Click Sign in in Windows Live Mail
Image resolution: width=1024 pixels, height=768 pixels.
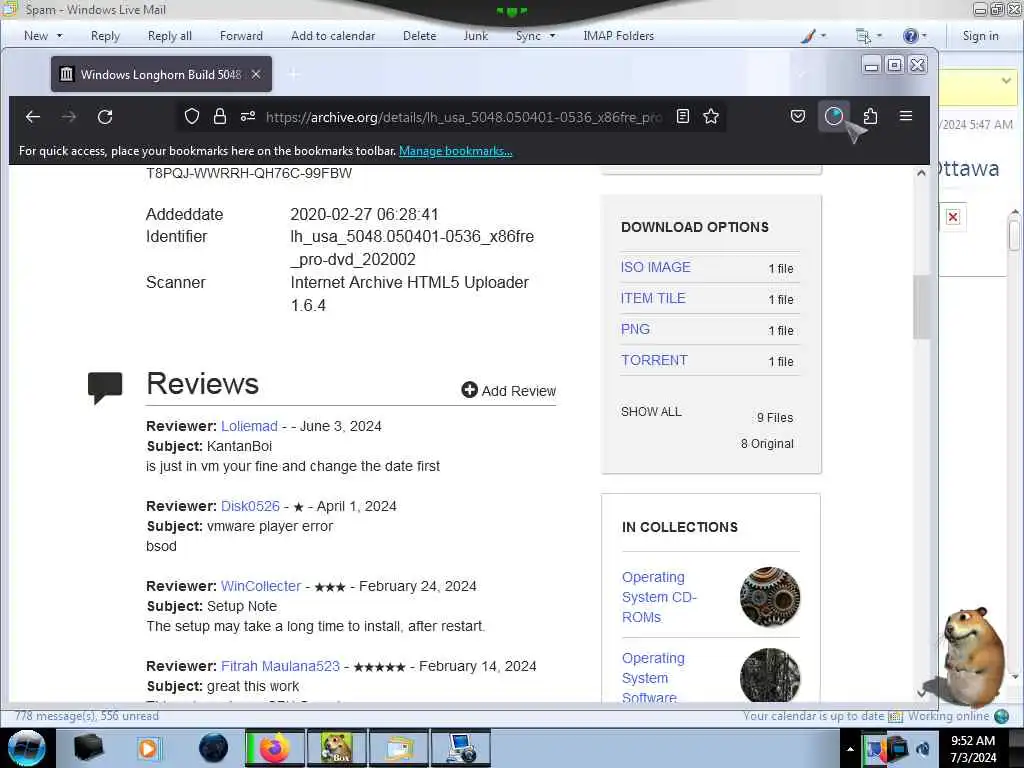pos(980,36)
